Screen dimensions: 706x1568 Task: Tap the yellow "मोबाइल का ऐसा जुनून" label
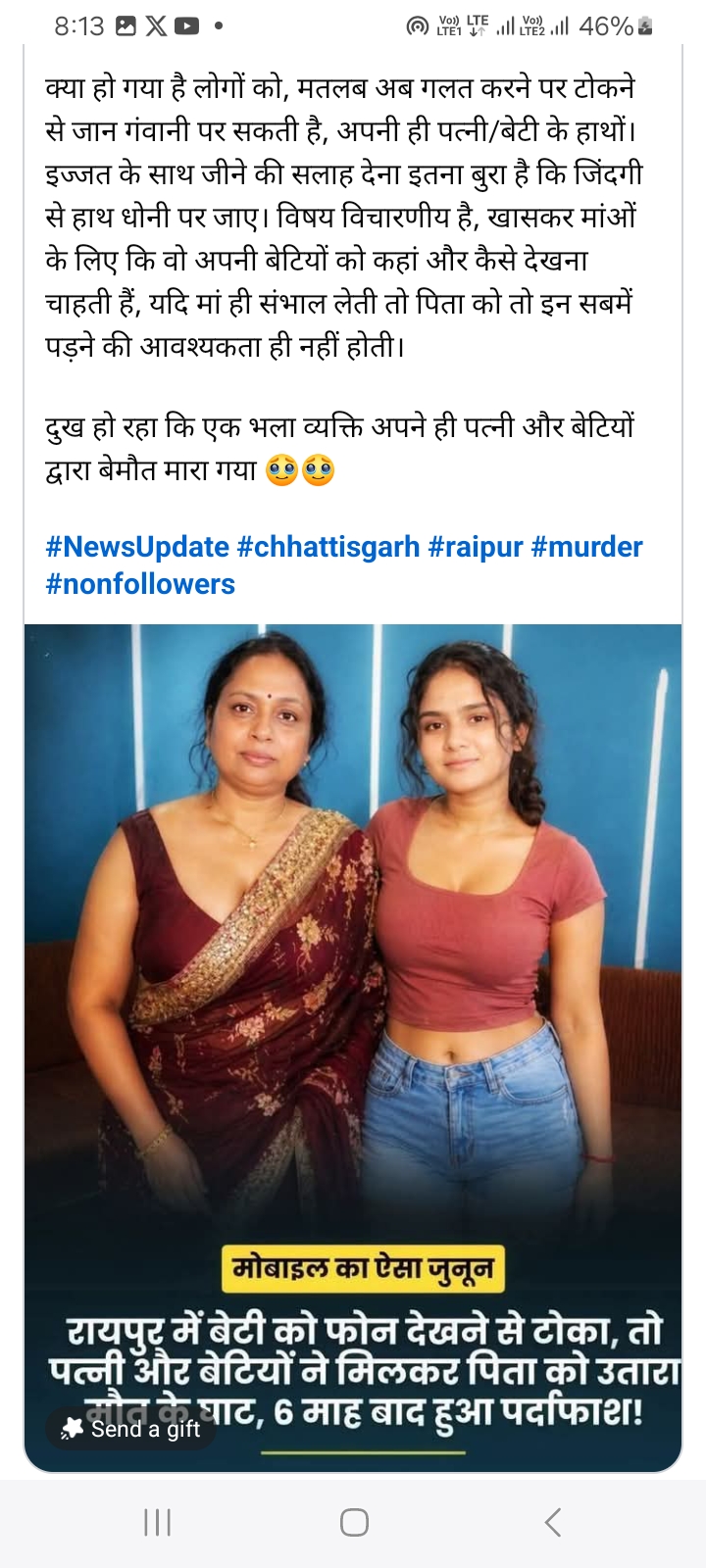click(x=363, y=1268)
